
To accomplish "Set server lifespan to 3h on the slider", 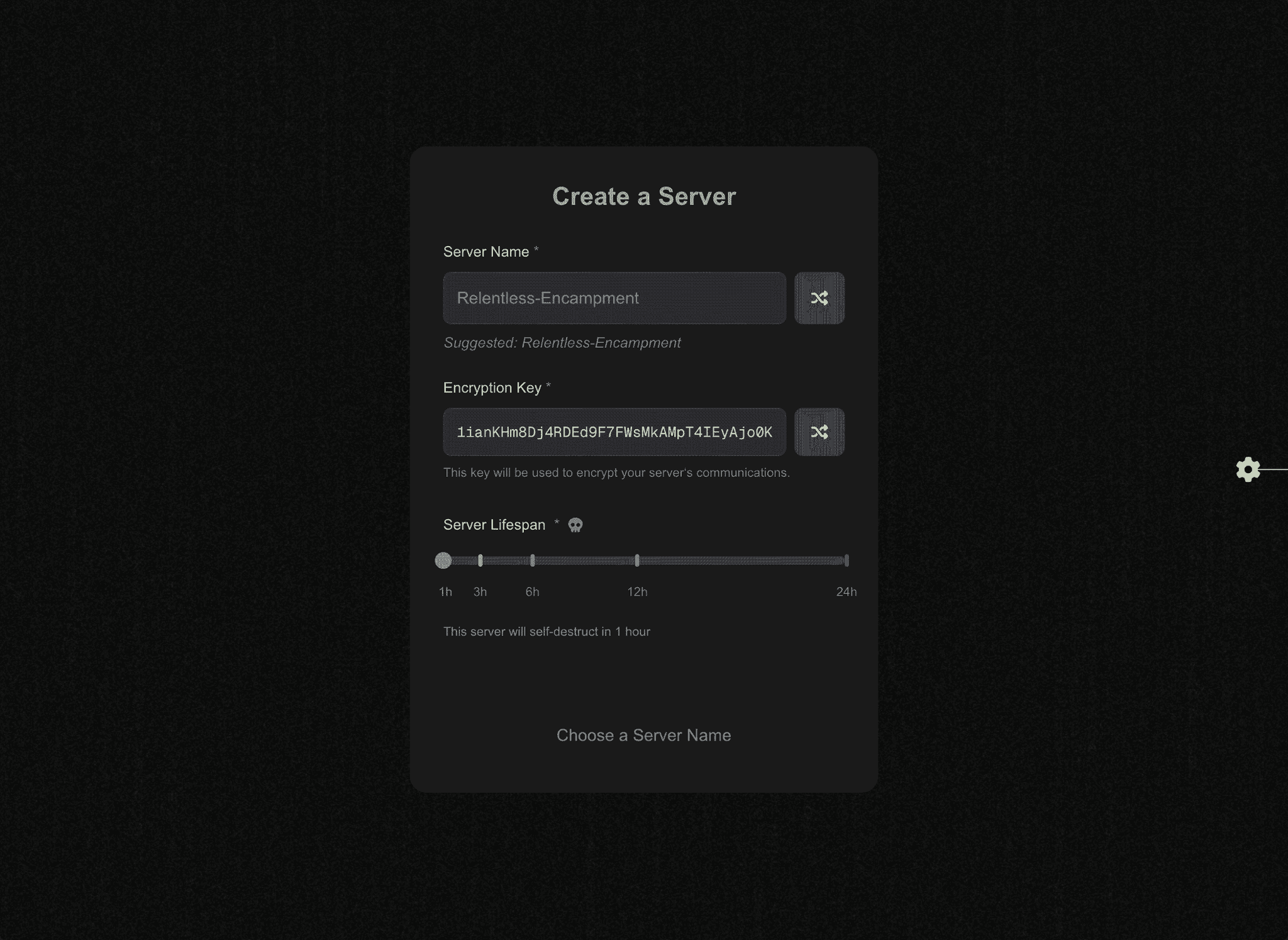I will [480, 560].
